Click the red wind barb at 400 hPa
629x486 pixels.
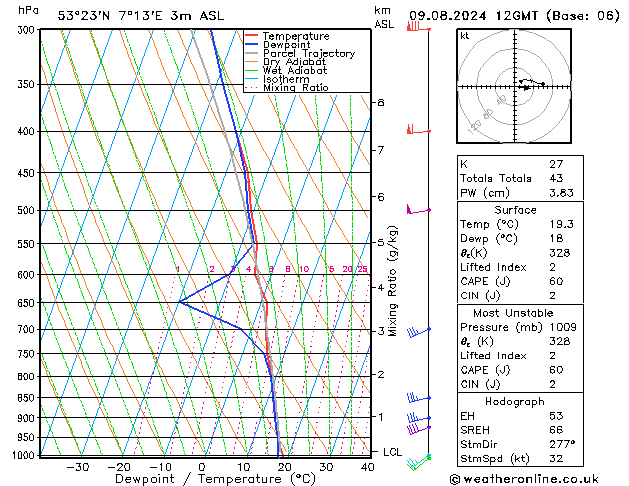(418, 130)
